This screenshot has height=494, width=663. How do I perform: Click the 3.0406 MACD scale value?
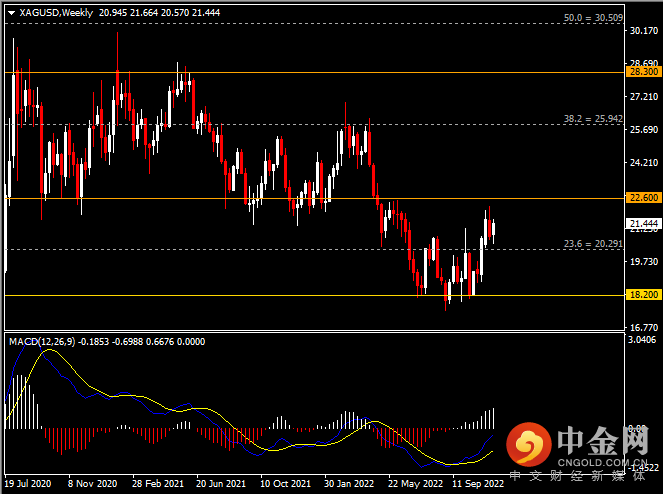click(x=642, y=341)
